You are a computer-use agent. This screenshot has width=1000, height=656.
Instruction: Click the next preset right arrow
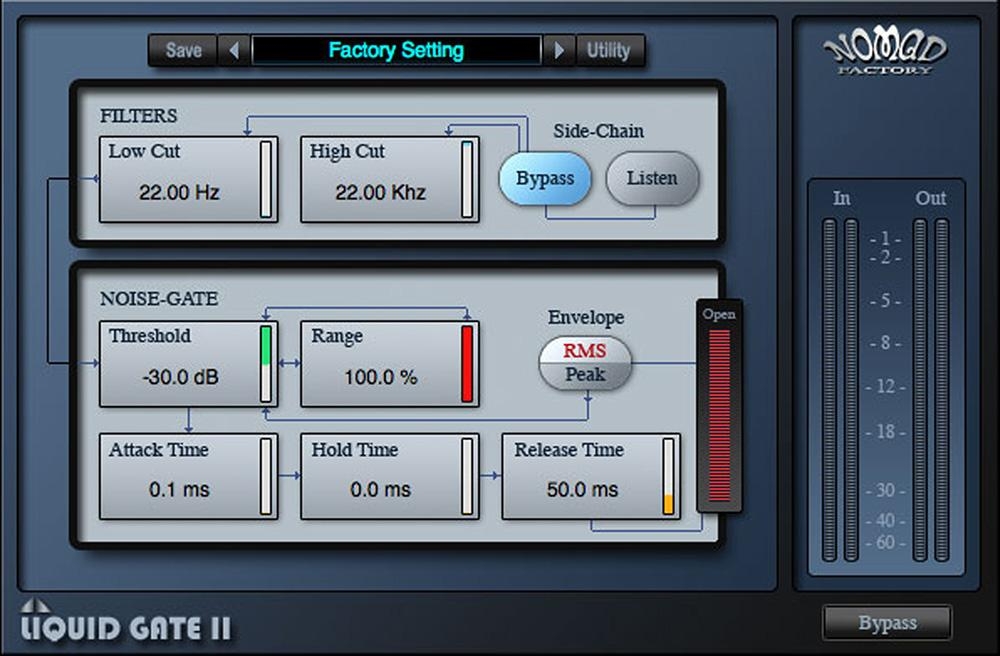[558, 50]
